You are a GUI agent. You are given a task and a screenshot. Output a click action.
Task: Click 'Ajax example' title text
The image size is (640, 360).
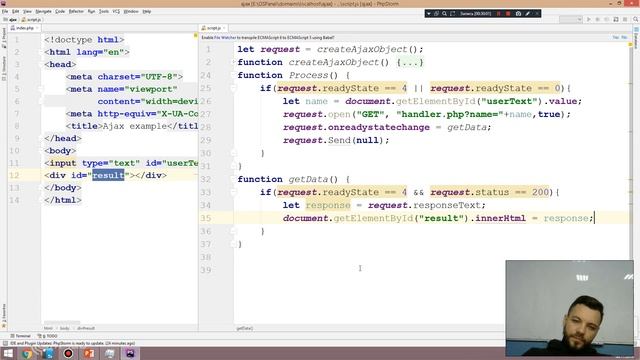coord(135,126)
